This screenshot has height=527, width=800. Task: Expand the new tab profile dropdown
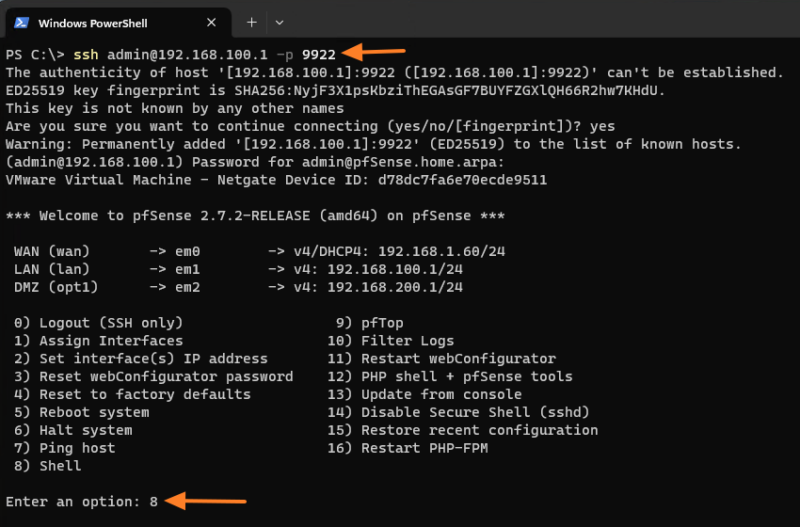(x=279, y=21)
